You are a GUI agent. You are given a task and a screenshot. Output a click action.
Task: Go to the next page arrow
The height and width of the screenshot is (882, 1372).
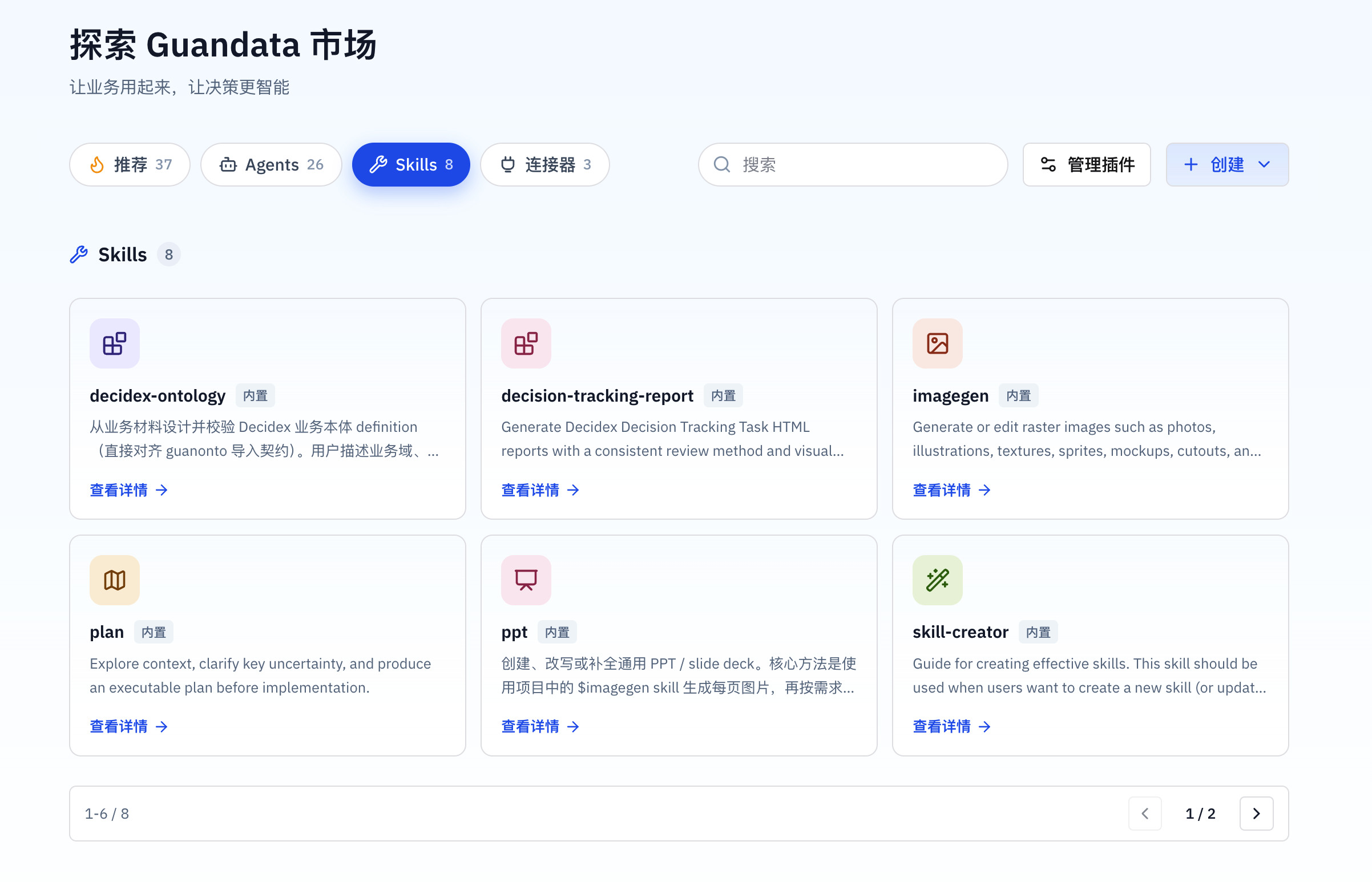[x=1256, y=814]
